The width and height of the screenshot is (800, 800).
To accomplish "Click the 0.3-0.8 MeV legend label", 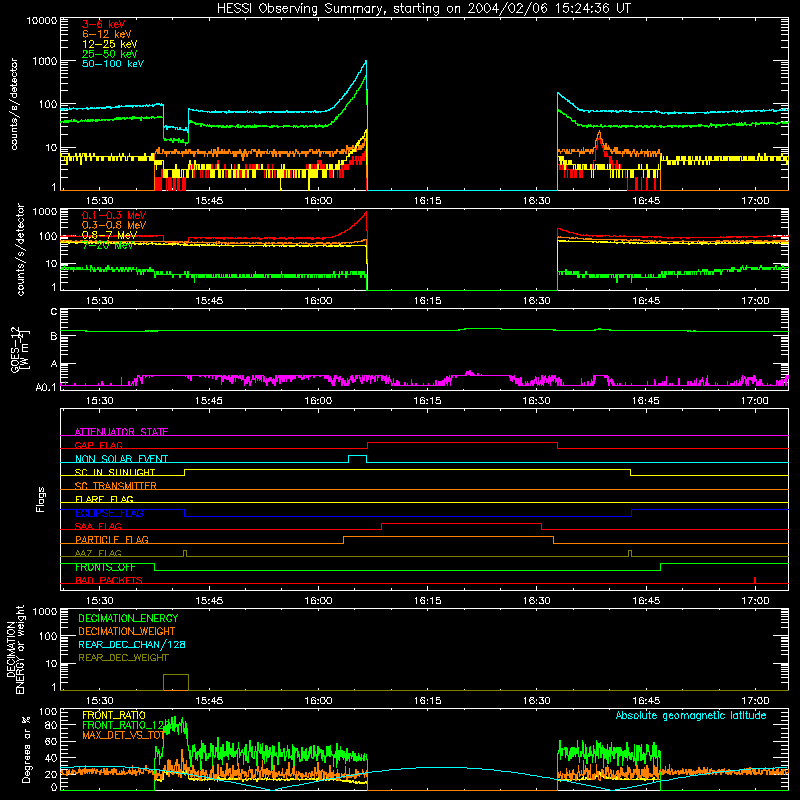I will pos(114,225).
